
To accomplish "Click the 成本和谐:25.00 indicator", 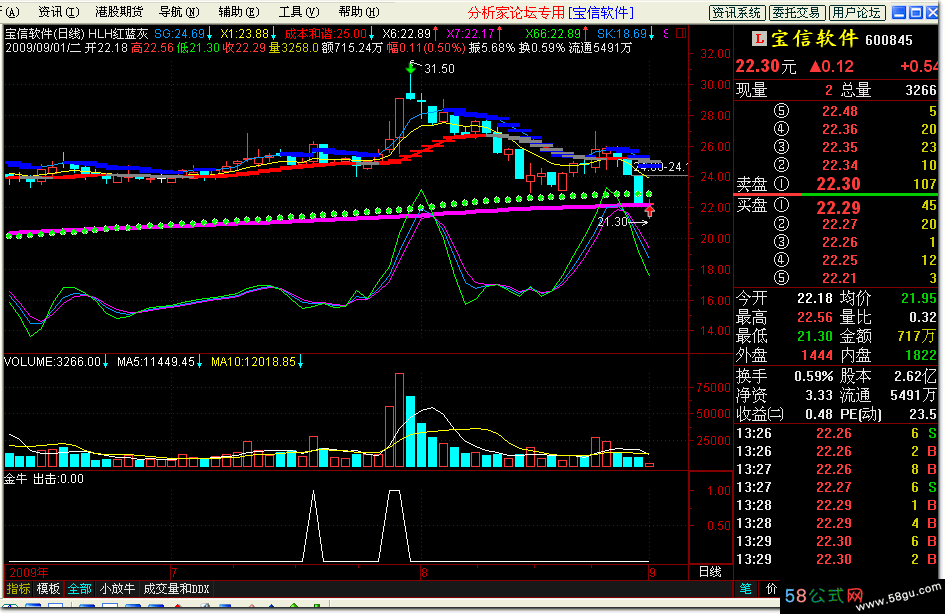I will click(x=325, y=34).
